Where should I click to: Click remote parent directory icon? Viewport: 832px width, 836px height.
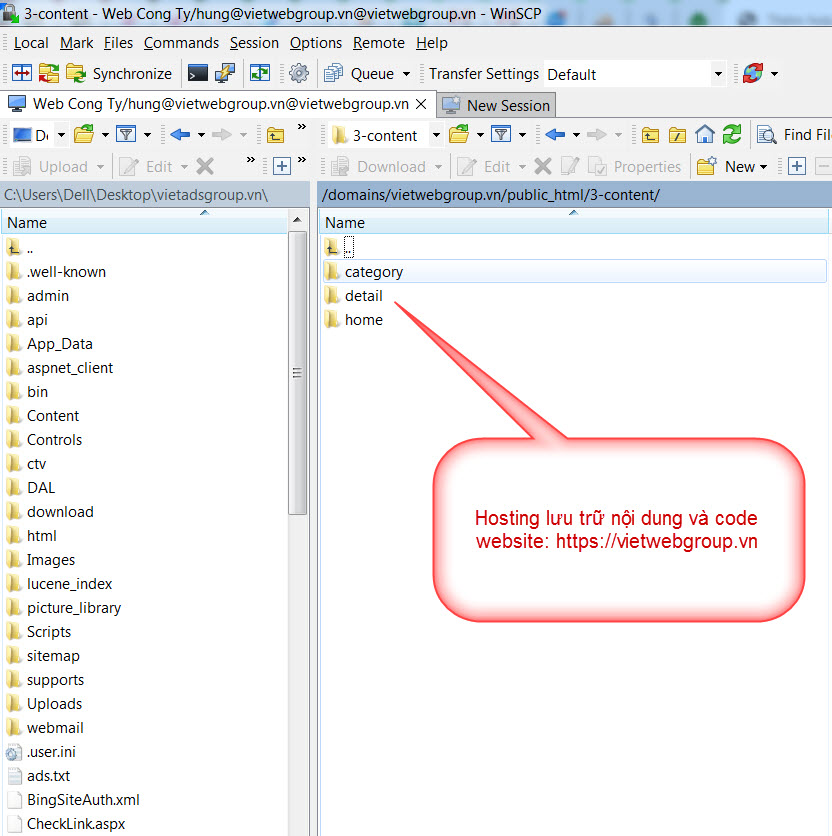[651, 135]
